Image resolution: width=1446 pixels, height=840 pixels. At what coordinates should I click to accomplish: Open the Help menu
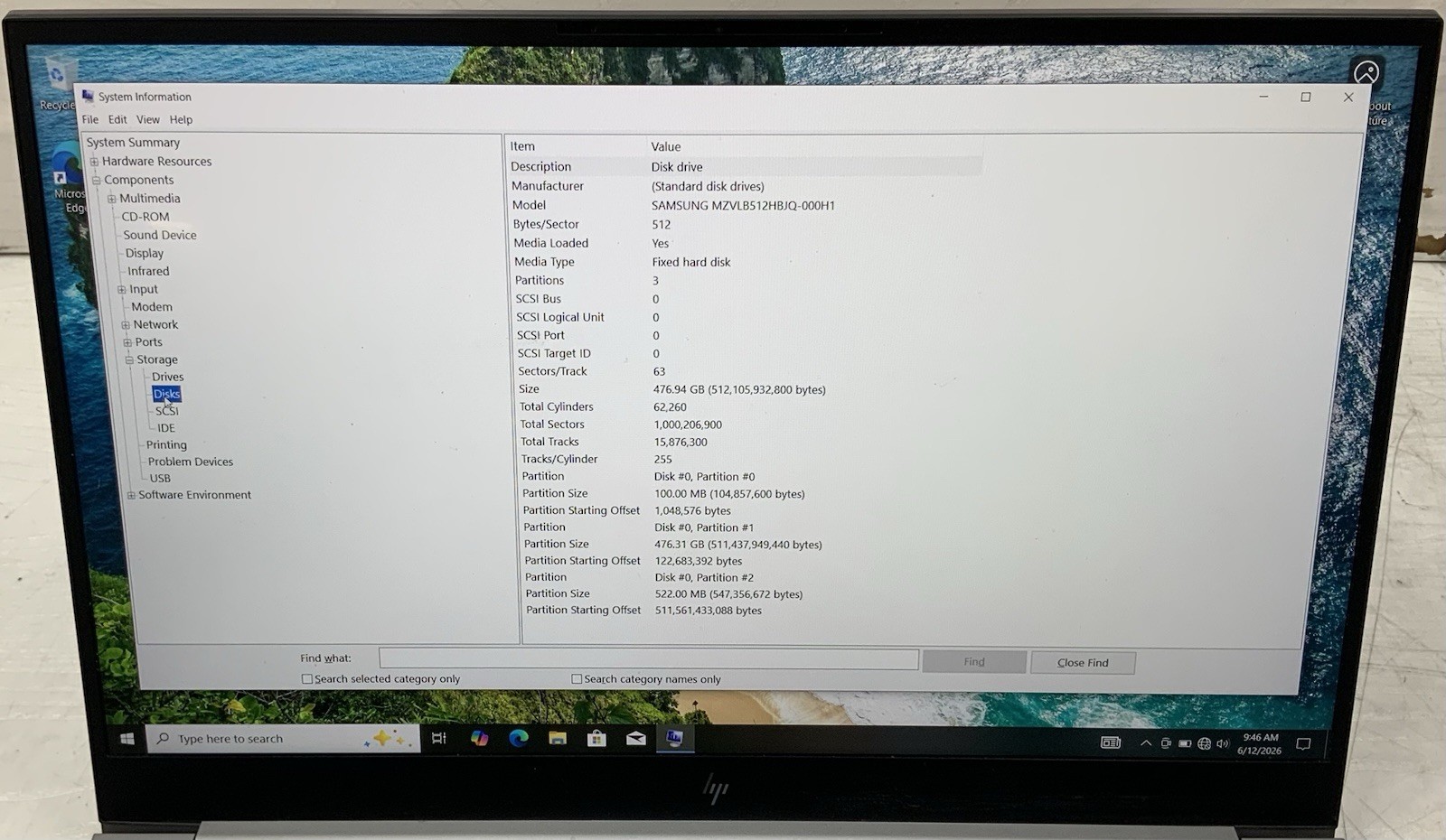181,119
